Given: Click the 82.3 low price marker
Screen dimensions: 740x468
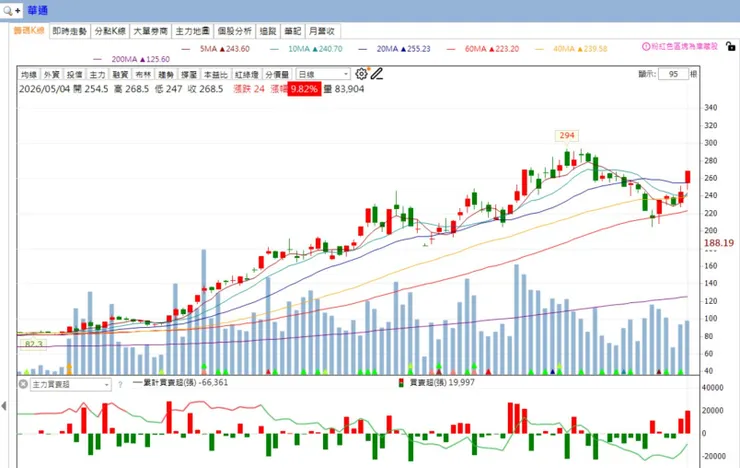Looking at the screenshot, I should click(34, 344).
